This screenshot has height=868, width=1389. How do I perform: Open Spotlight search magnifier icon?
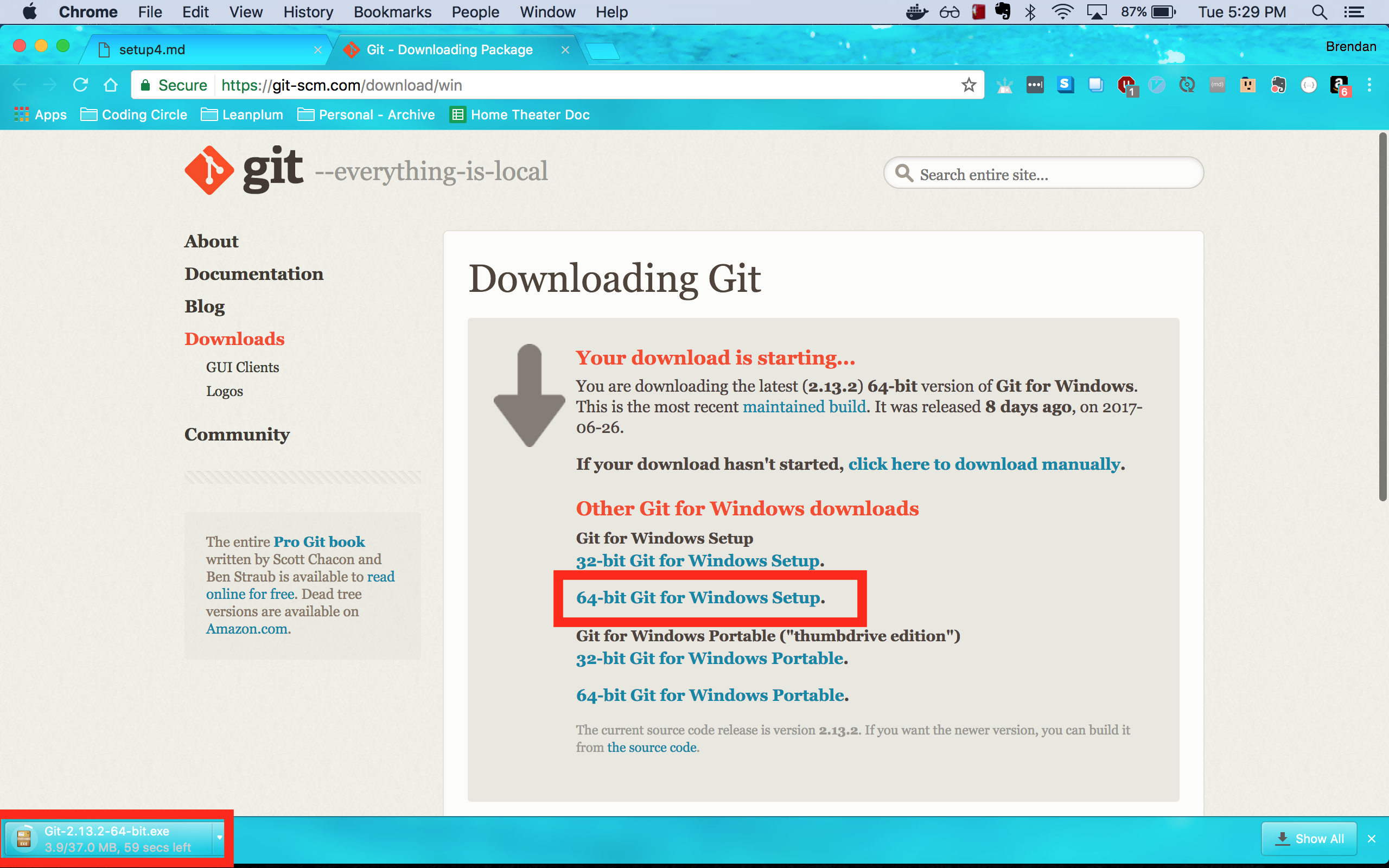1320,12
